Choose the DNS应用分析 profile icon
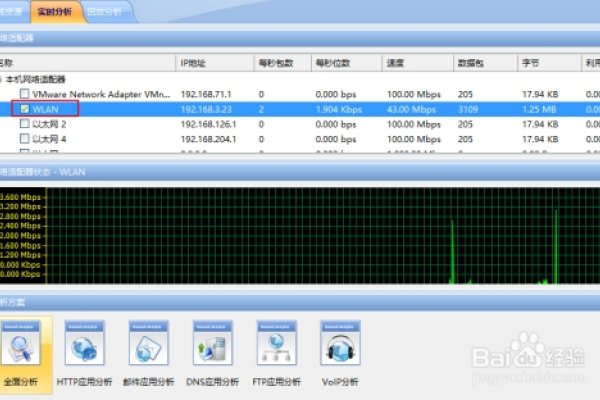Viewport: 600px width, 400px height. (x=212, y=343)
